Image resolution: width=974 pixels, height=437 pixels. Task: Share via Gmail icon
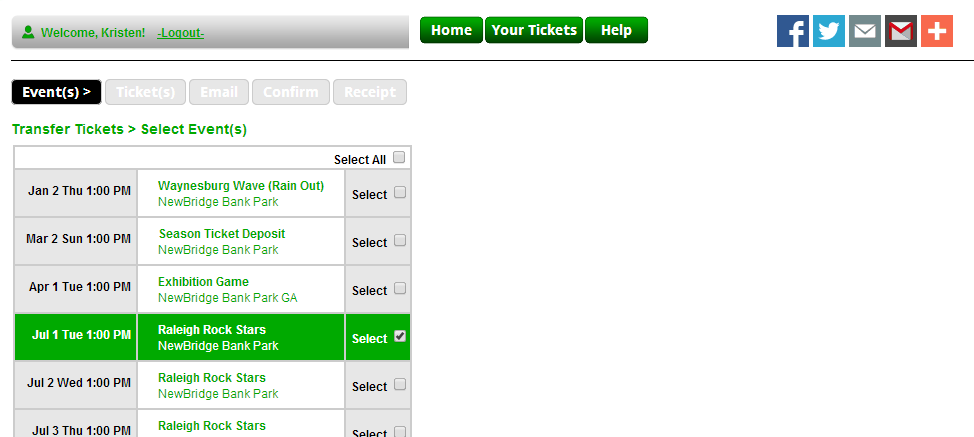click(901, 31)
